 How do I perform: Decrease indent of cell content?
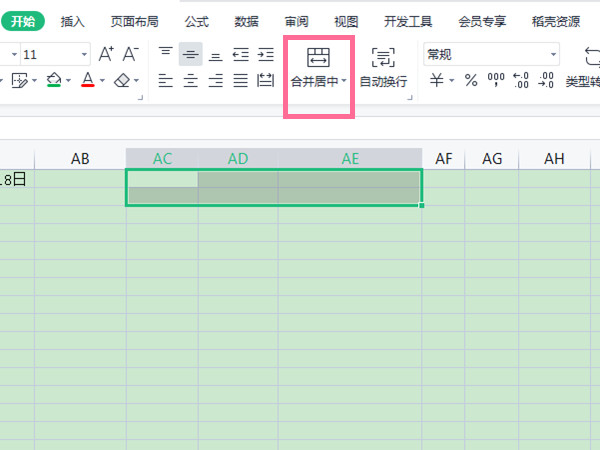241,55
